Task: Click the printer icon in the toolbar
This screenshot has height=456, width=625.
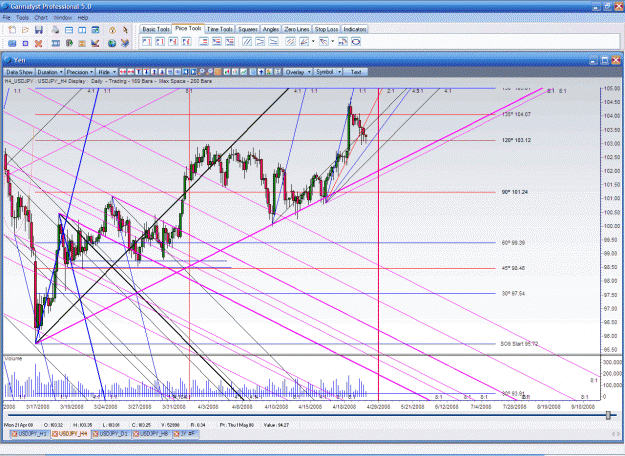Action: click(55, 30)
